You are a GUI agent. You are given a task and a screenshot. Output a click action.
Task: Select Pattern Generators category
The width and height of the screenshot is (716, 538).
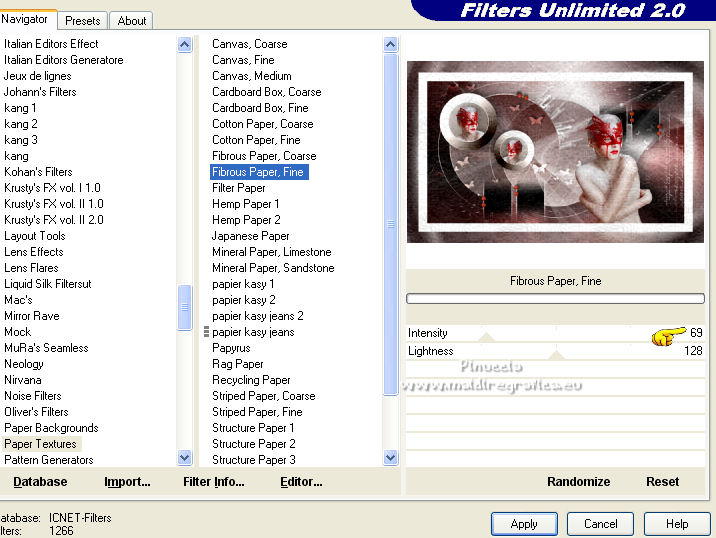[x=48, y=460]
